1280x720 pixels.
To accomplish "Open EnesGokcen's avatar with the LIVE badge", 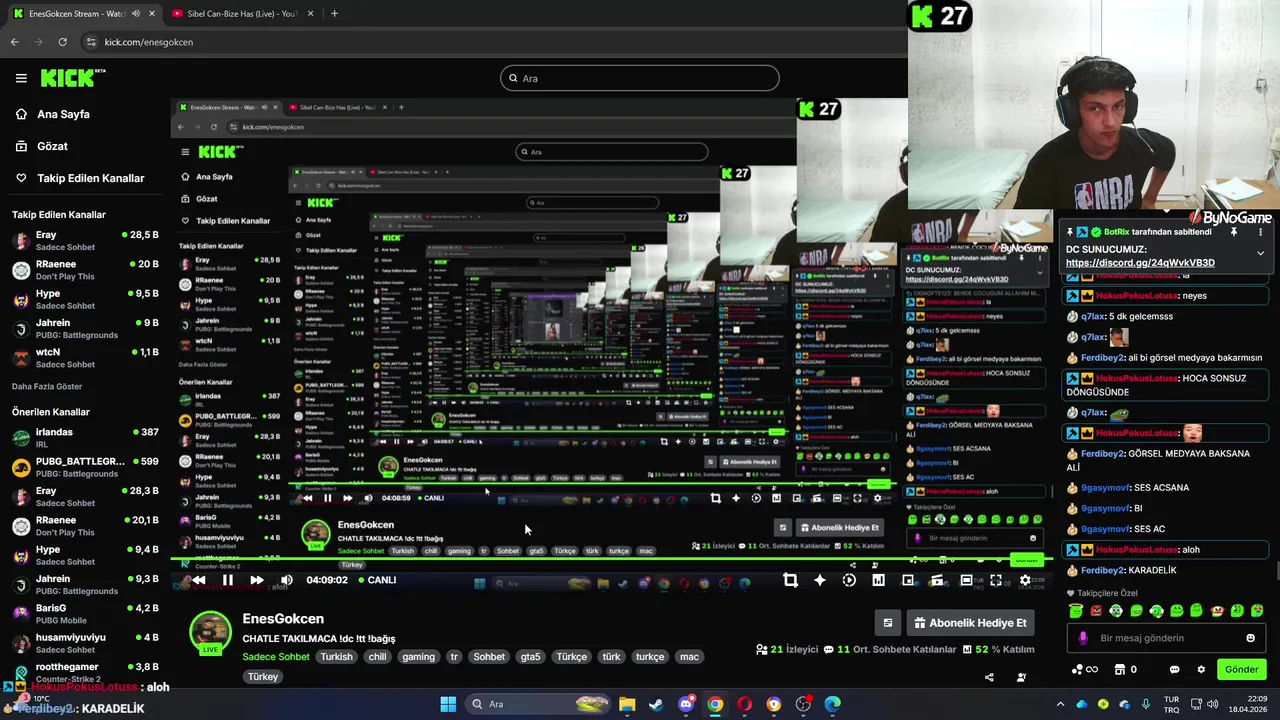I will coord(210,633).
